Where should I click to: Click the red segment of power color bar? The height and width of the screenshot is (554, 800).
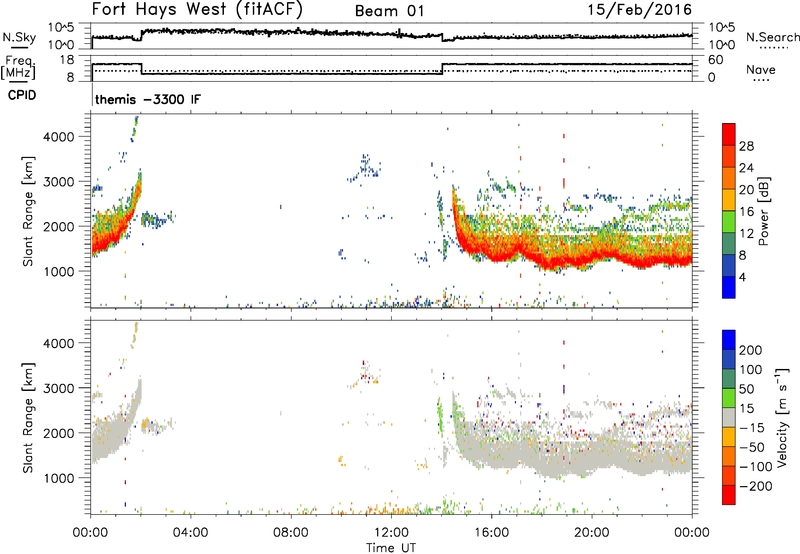pos(729,134)
